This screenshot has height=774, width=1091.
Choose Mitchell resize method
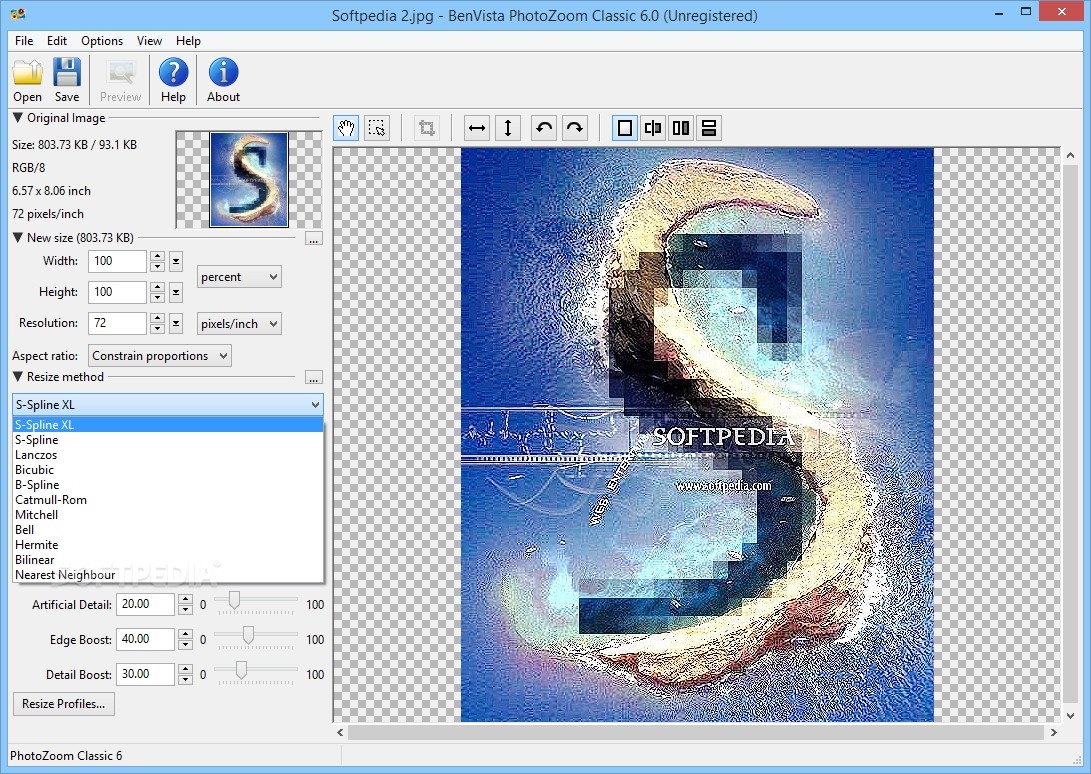point(168,515)
